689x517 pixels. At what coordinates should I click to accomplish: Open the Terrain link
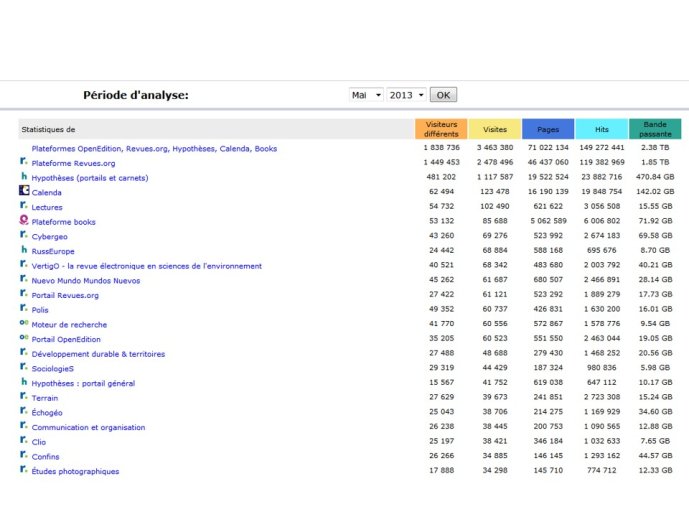point(45,398)
